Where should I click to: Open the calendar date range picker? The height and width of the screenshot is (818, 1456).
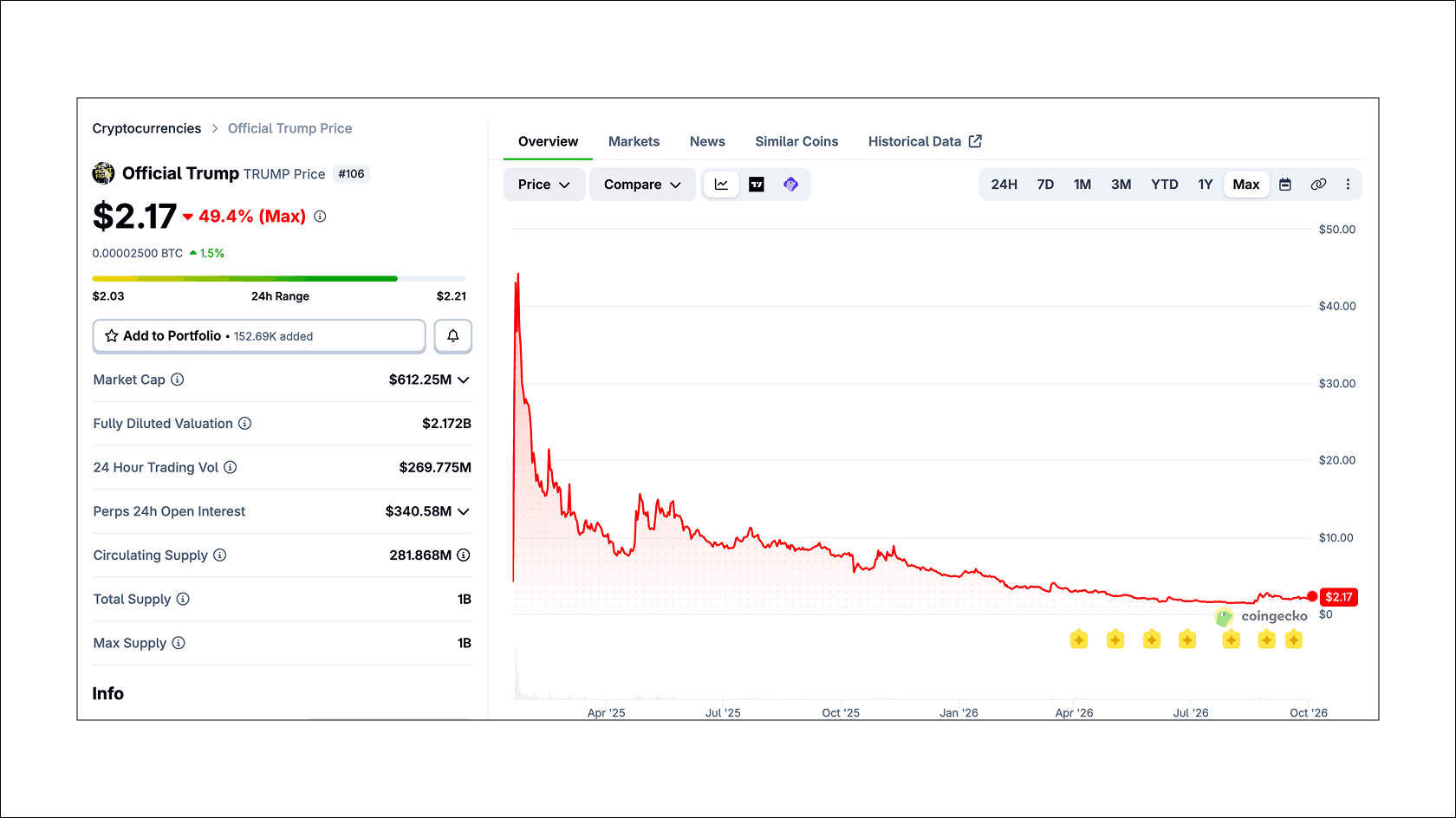pyautogui.click(x=1285, y=185)
